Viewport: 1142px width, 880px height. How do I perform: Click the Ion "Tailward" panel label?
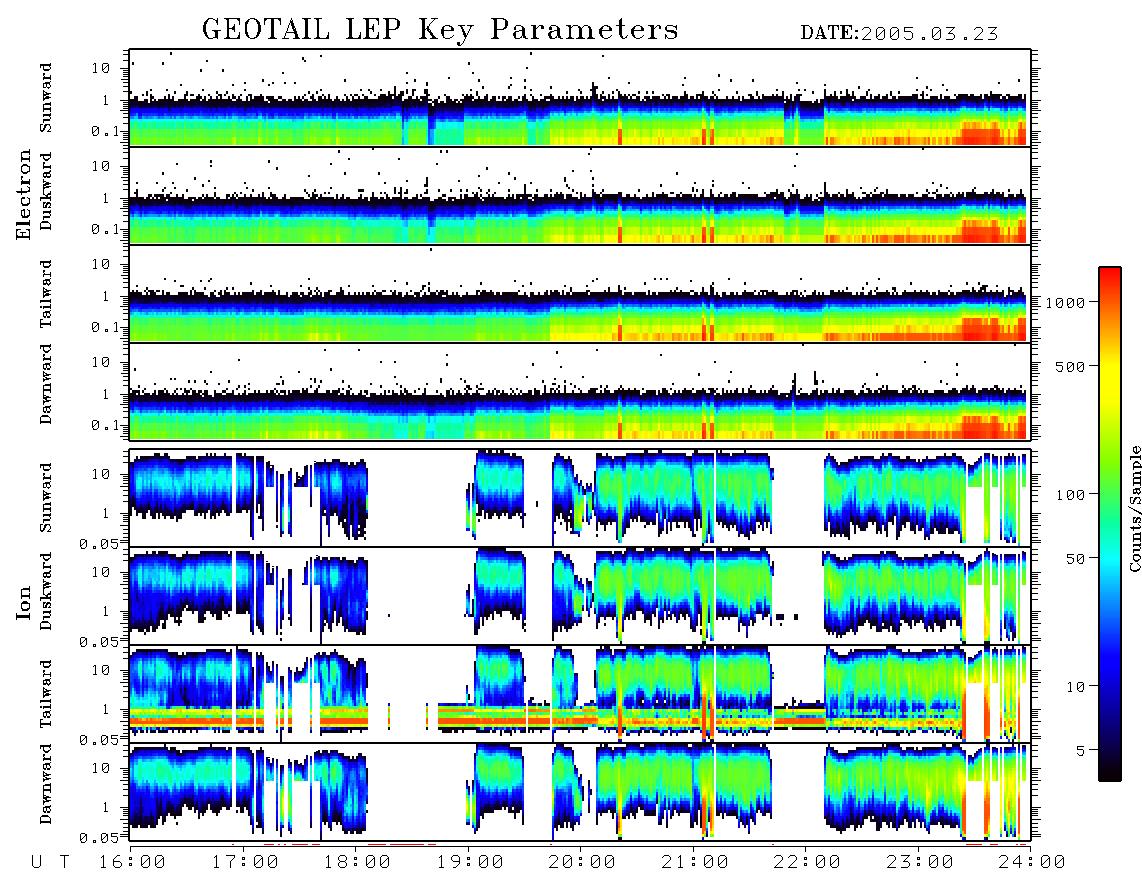47,694
